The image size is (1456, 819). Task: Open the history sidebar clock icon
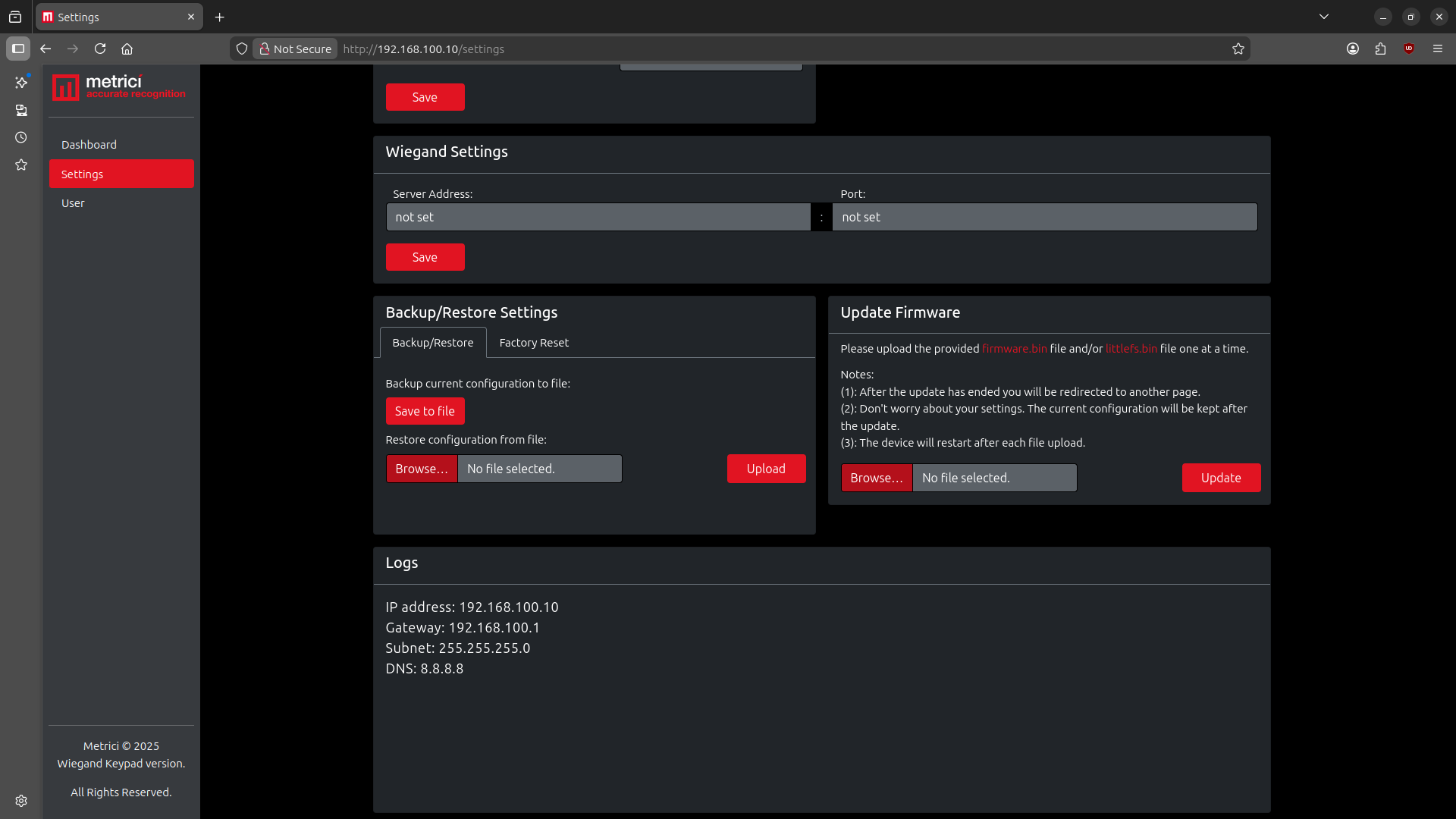pyautogui.click(x=21, y=138)
